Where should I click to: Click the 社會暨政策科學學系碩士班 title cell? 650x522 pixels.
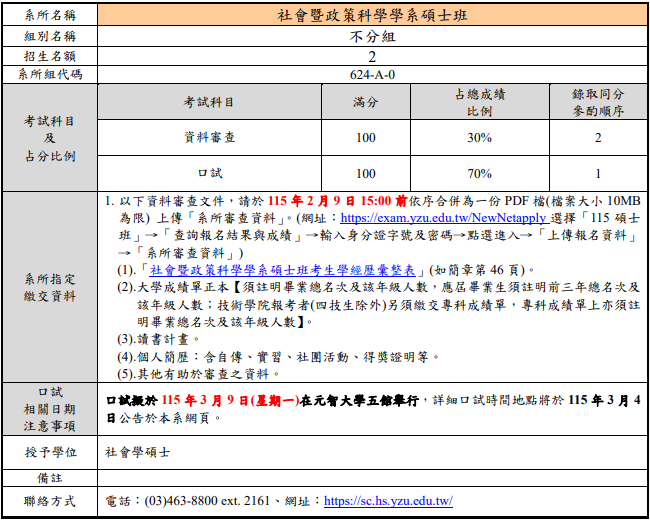point(371,15)
